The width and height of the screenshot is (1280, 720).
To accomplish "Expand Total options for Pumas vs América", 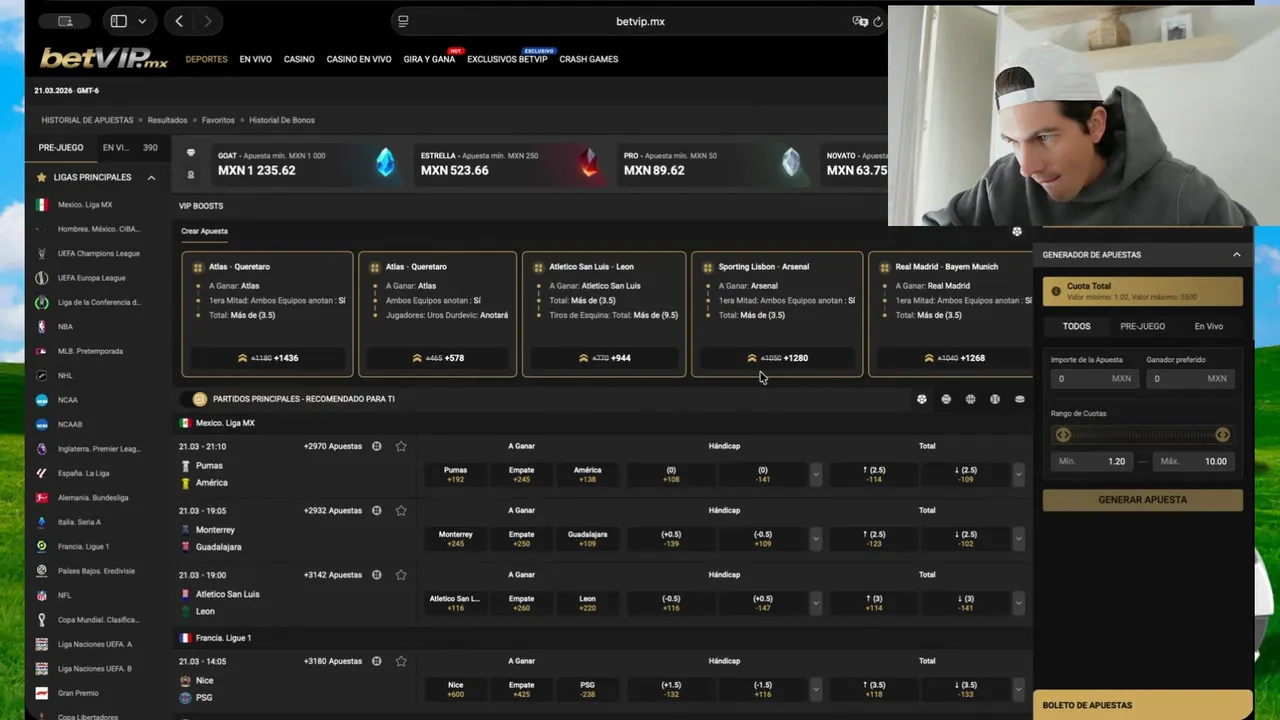I will [x=1018, y=475].
